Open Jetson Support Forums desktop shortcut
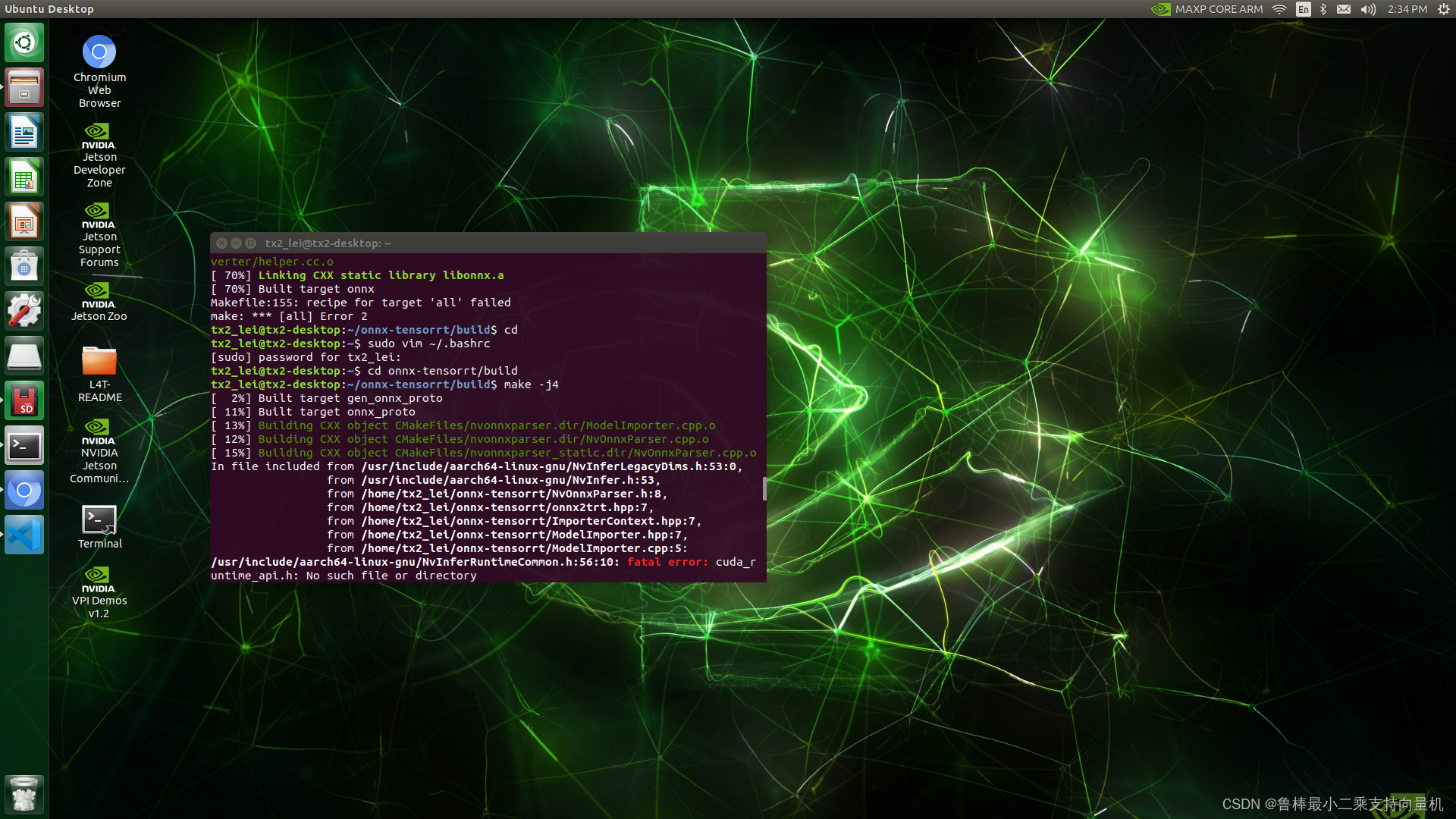 click(99, 235)
